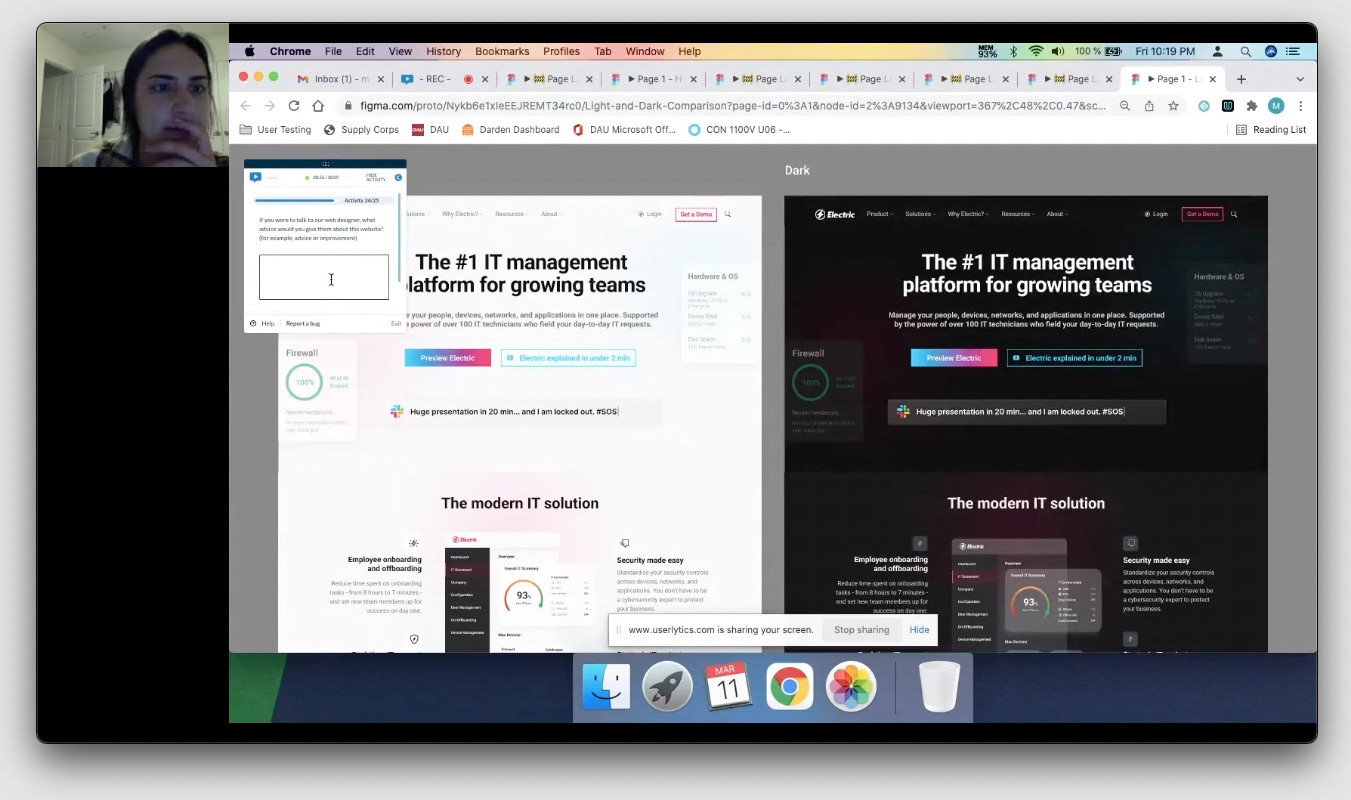The width and height of the screenshot is (1351, 800).
Task: Open Calendar from the Dock
Action: 728,687
